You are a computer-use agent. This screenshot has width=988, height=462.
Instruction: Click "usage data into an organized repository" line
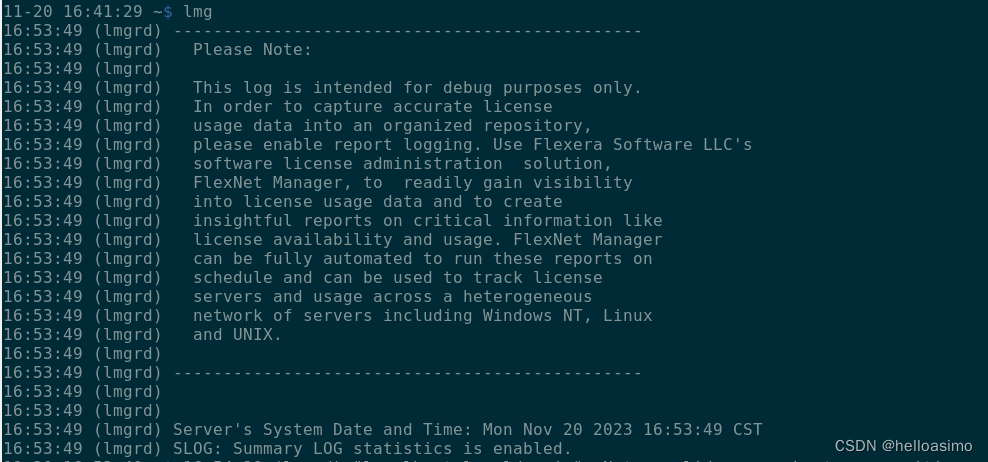(392, 126)
